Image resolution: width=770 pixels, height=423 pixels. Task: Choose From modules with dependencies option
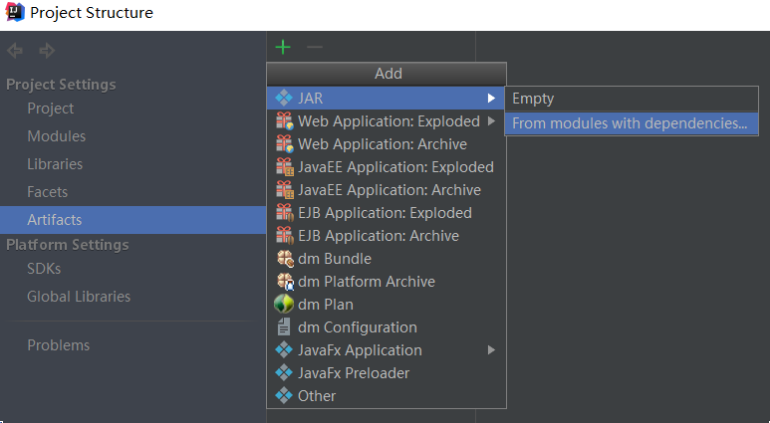point(629,124)
